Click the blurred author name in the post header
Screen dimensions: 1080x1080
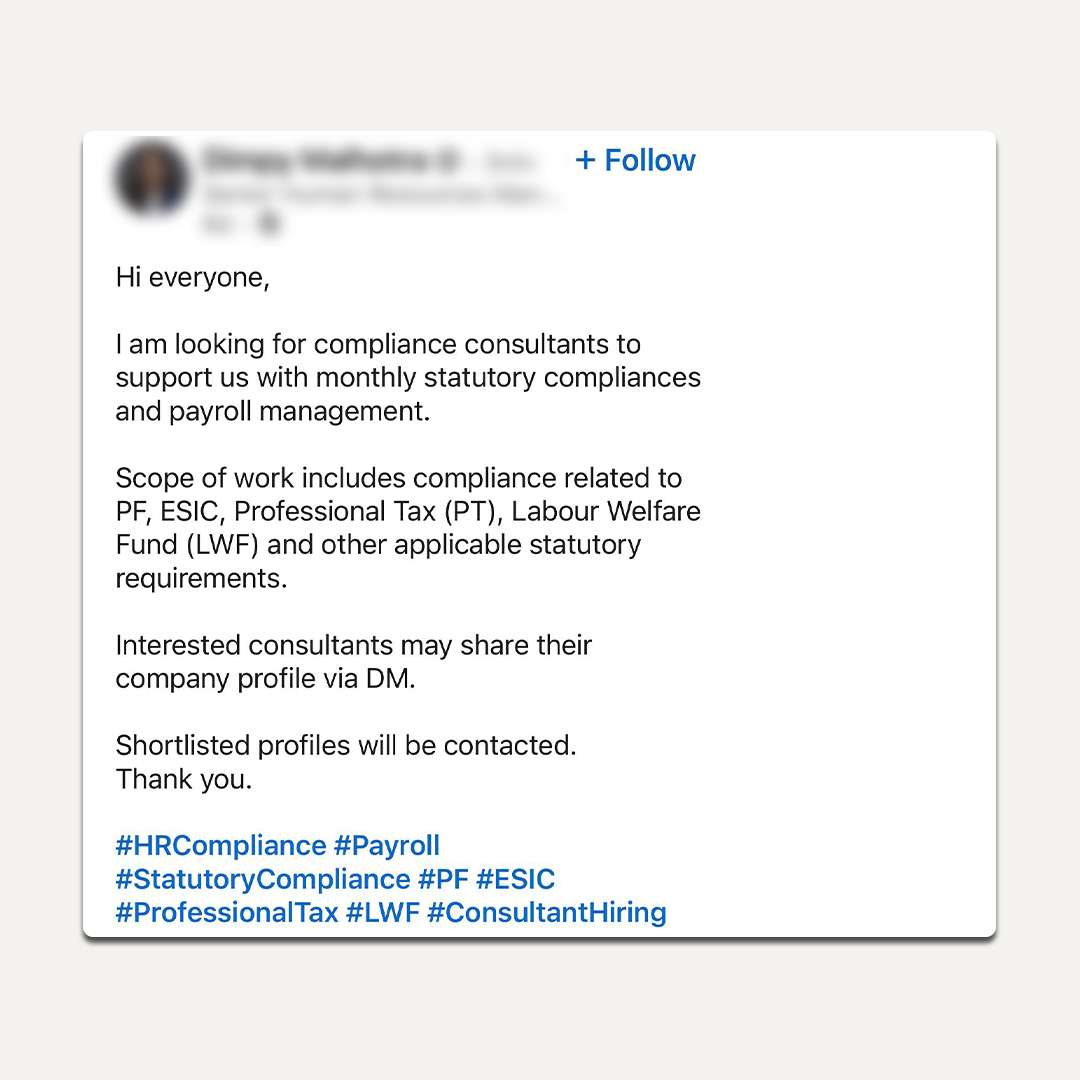(x=316, y=160)
